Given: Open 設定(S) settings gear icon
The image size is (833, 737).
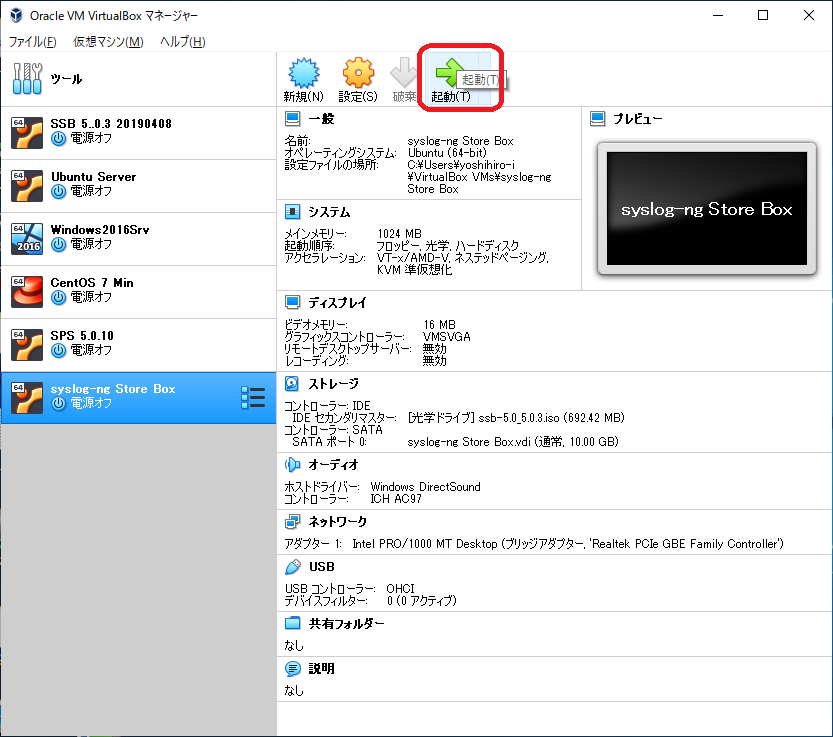Looking at the screenshot, I should tap(358, 73).
